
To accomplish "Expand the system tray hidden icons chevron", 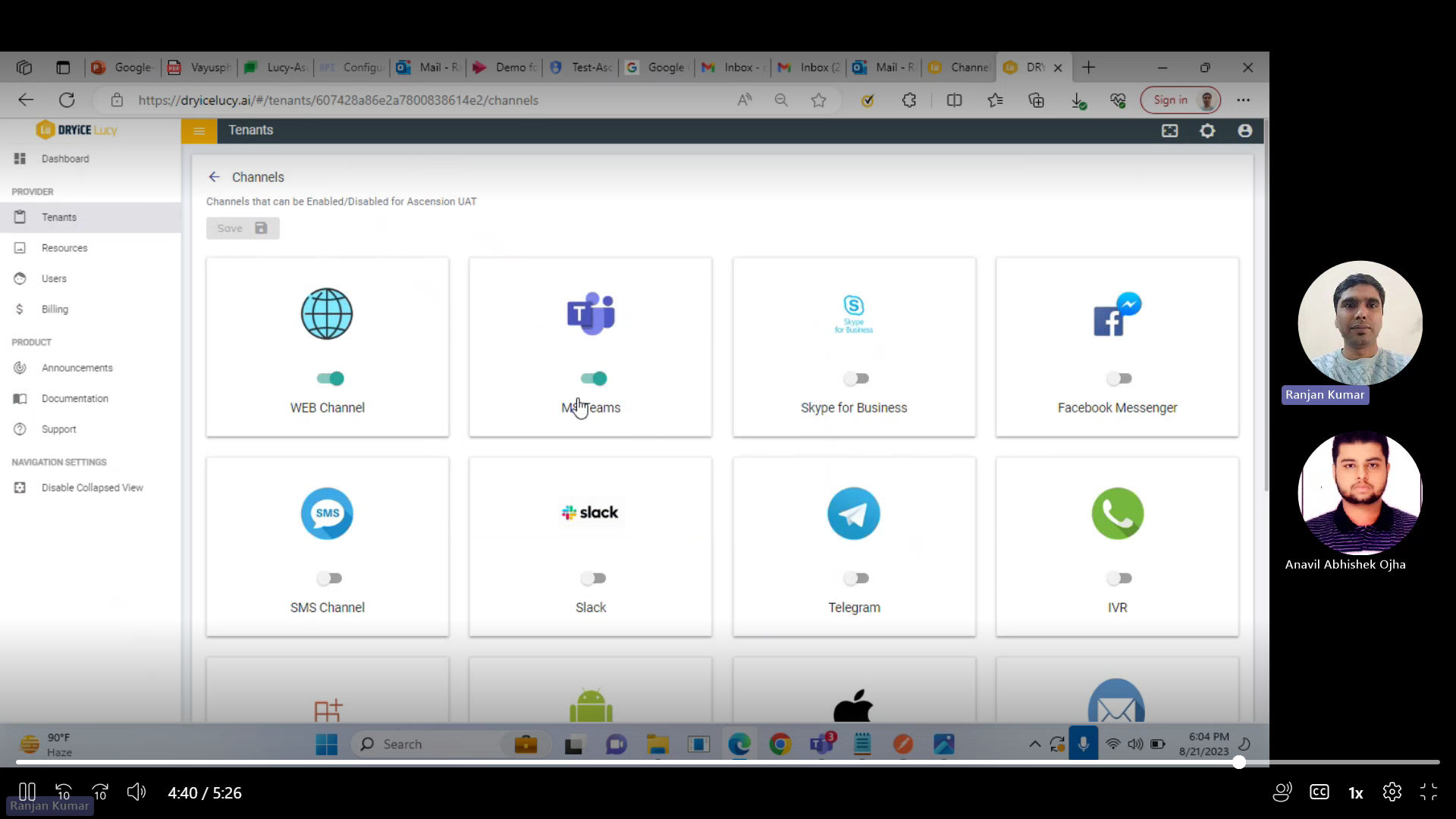I will [x=1034, y=744].
